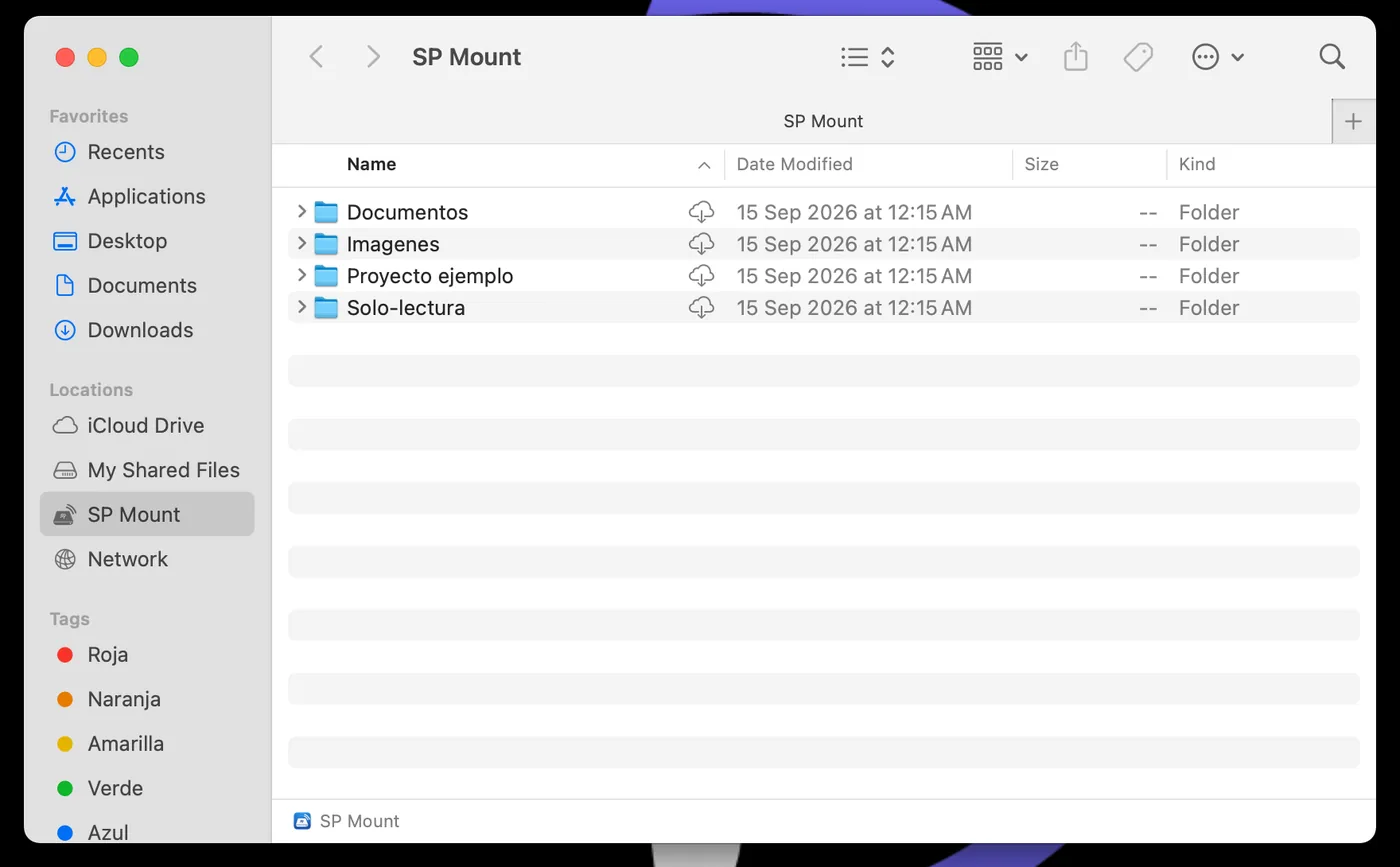Select Desktop in the sidebar
The width and height of the screenshot is (1400, 867).
point(147,241)
